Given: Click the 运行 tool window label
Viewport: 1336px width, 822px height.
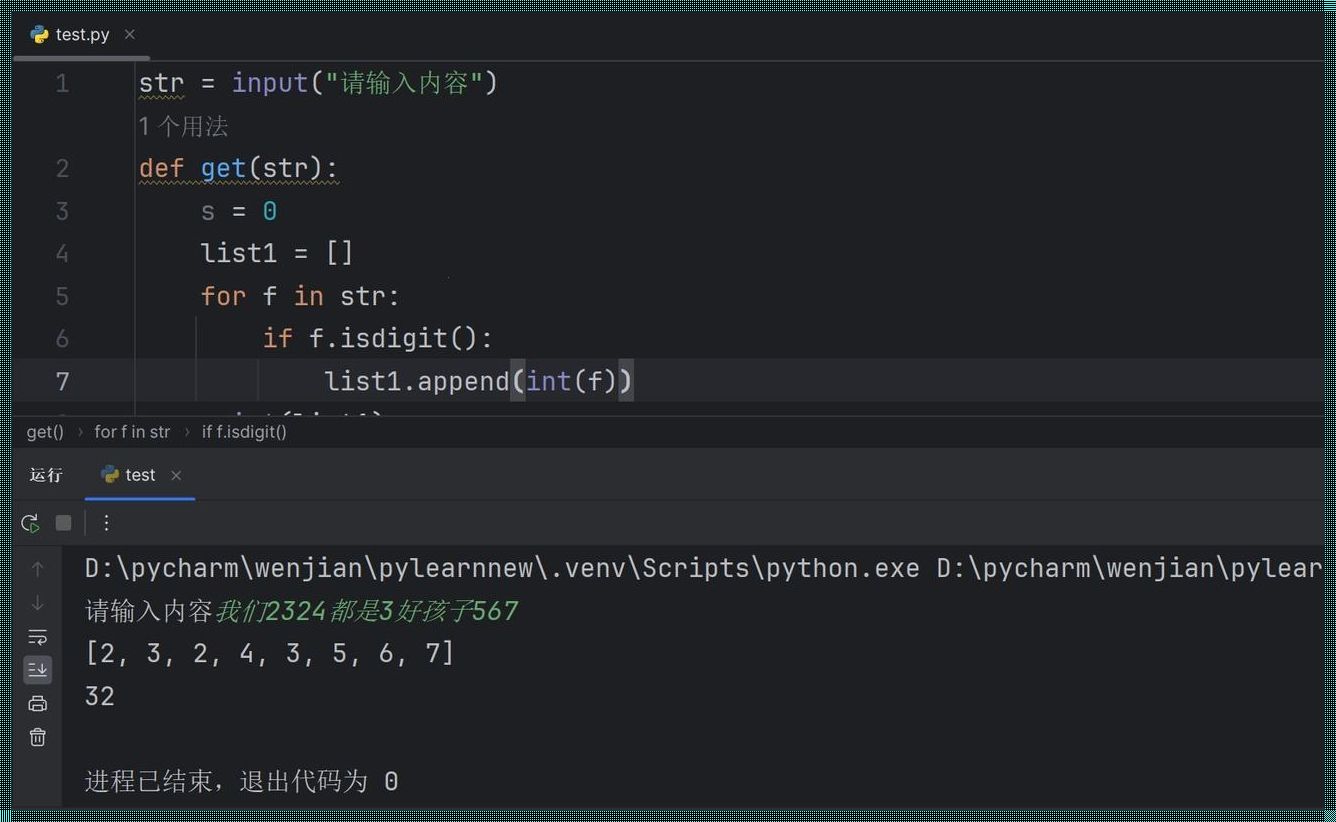Looking at the screenshot, I should point(46,475).
